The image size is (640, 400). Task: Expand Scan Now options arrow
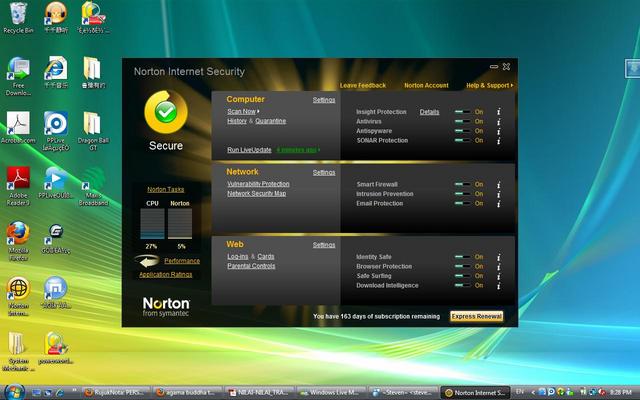(258, 112)
